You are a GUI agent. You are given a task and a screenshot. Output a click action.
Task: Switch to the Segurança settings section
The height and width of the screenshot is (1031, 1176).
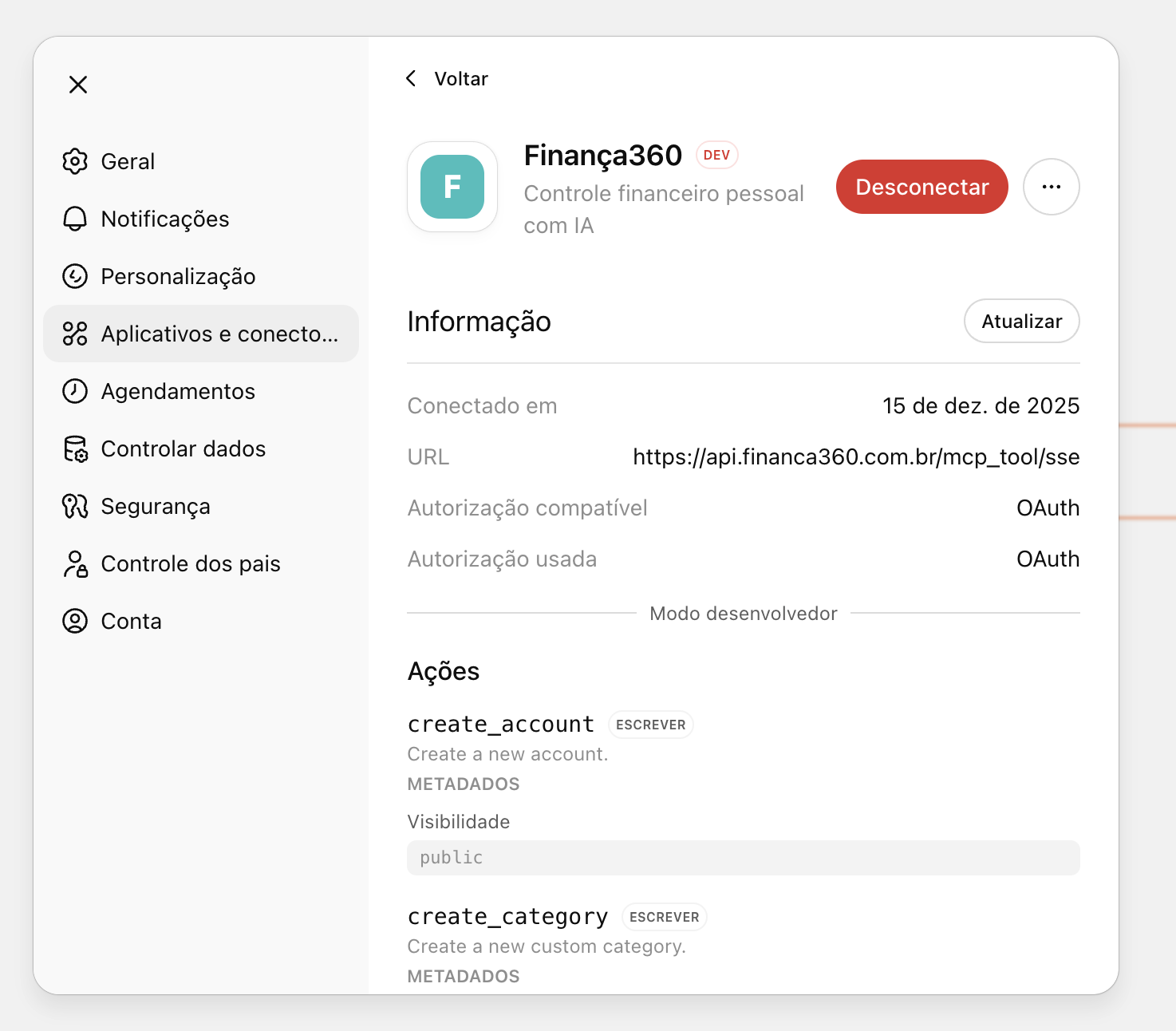[156, 506]
